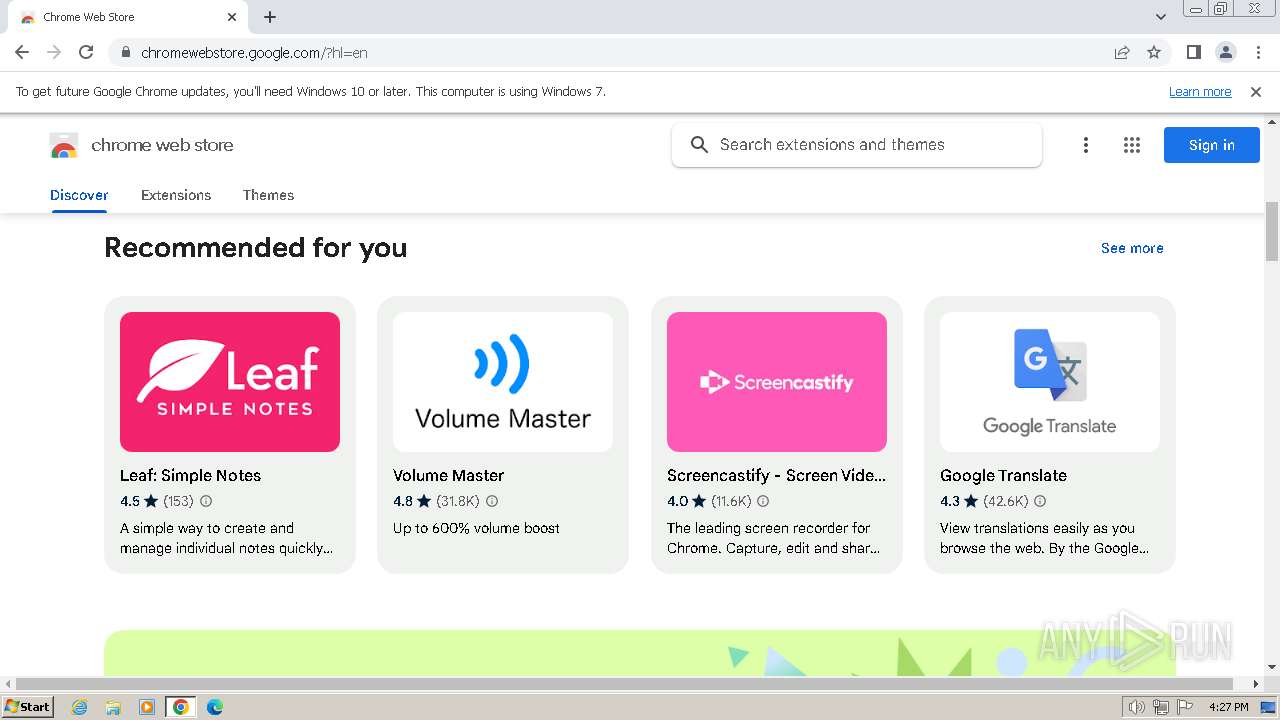The image size is (1280, 720).
Task: Select the Discover tab
Action: click(79, 195)
